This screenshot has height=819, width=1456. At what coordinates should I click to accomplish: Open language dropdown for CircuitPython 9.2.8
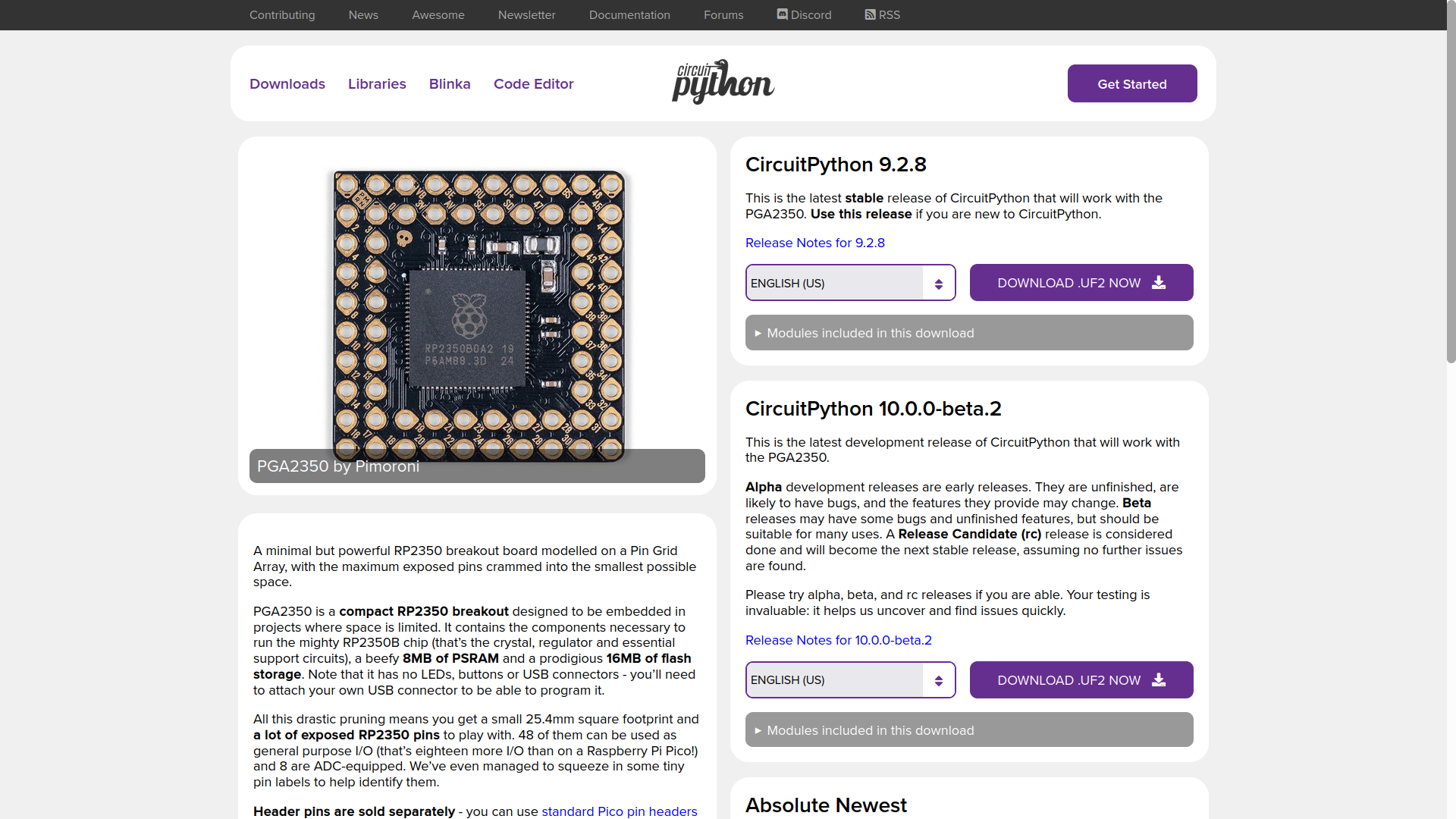click(850, 283)
